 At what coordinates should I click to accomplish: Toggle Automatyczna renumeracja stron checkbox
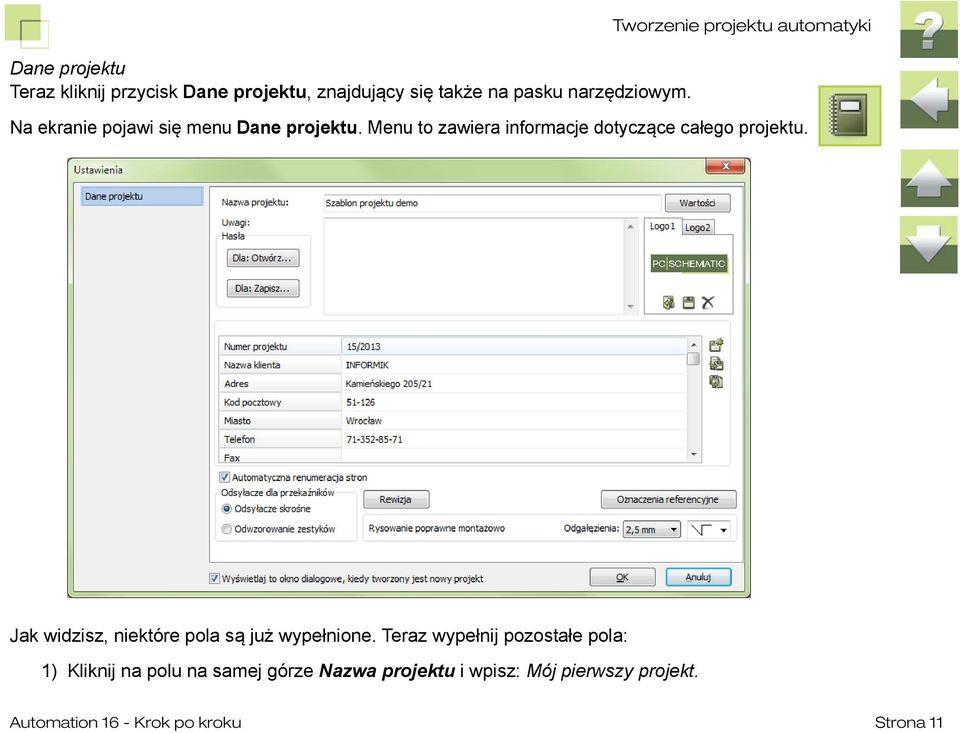pos(225,477)
